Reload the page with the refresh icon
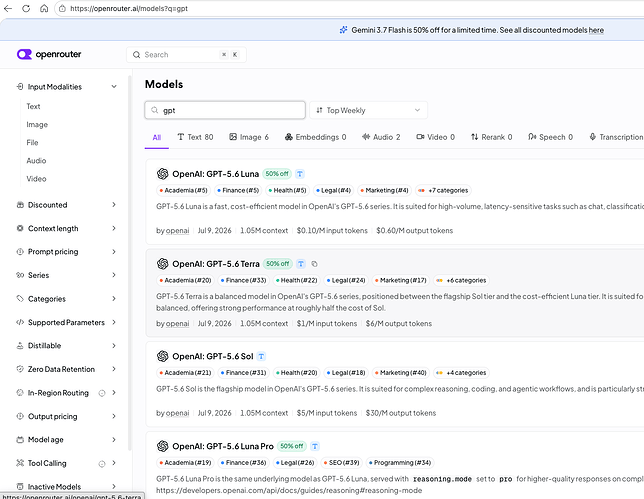Viewport: 644px width, 499px height. [x=26, y=8]
